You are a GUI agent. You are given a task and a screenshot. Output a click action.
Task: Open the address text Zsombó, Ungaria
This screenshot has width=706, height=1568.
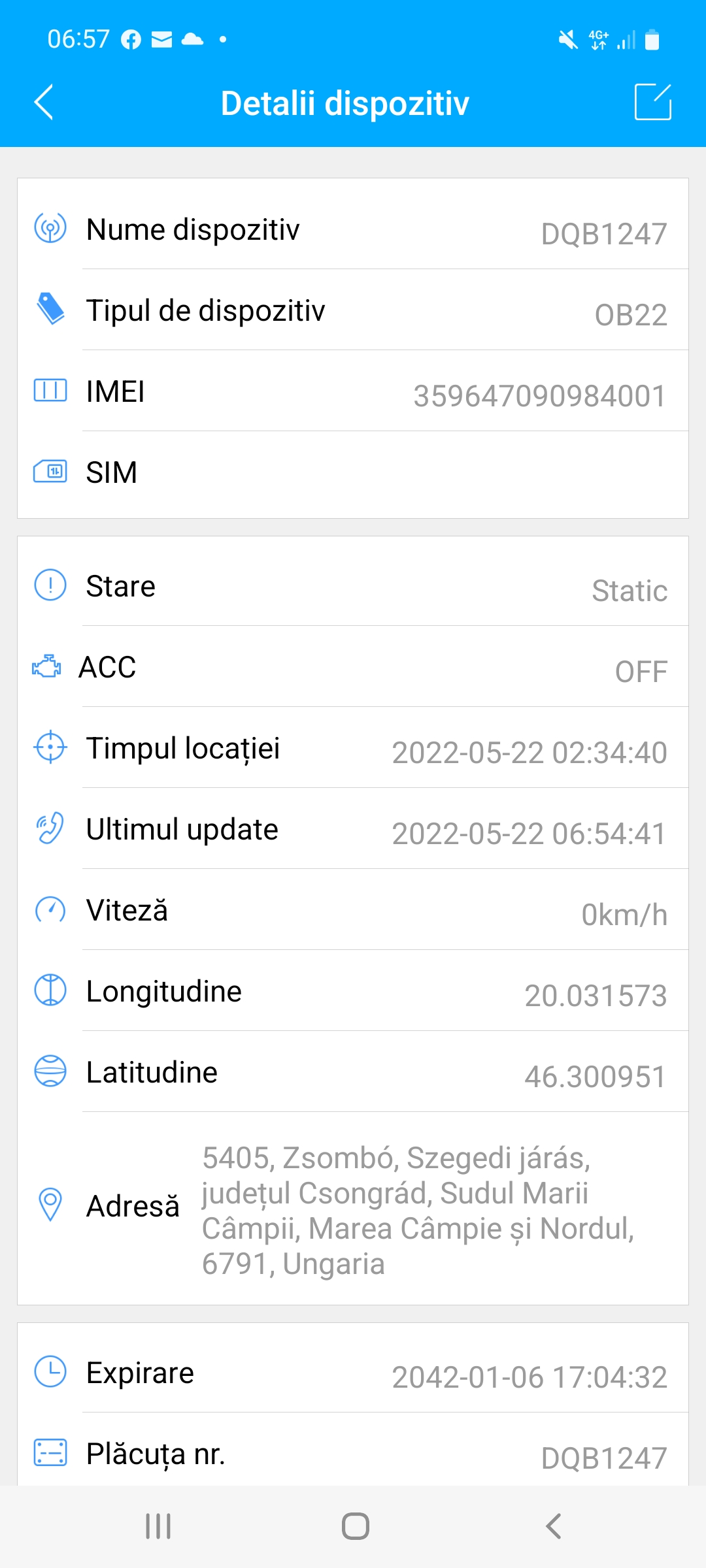click(x=418, y=1210)
